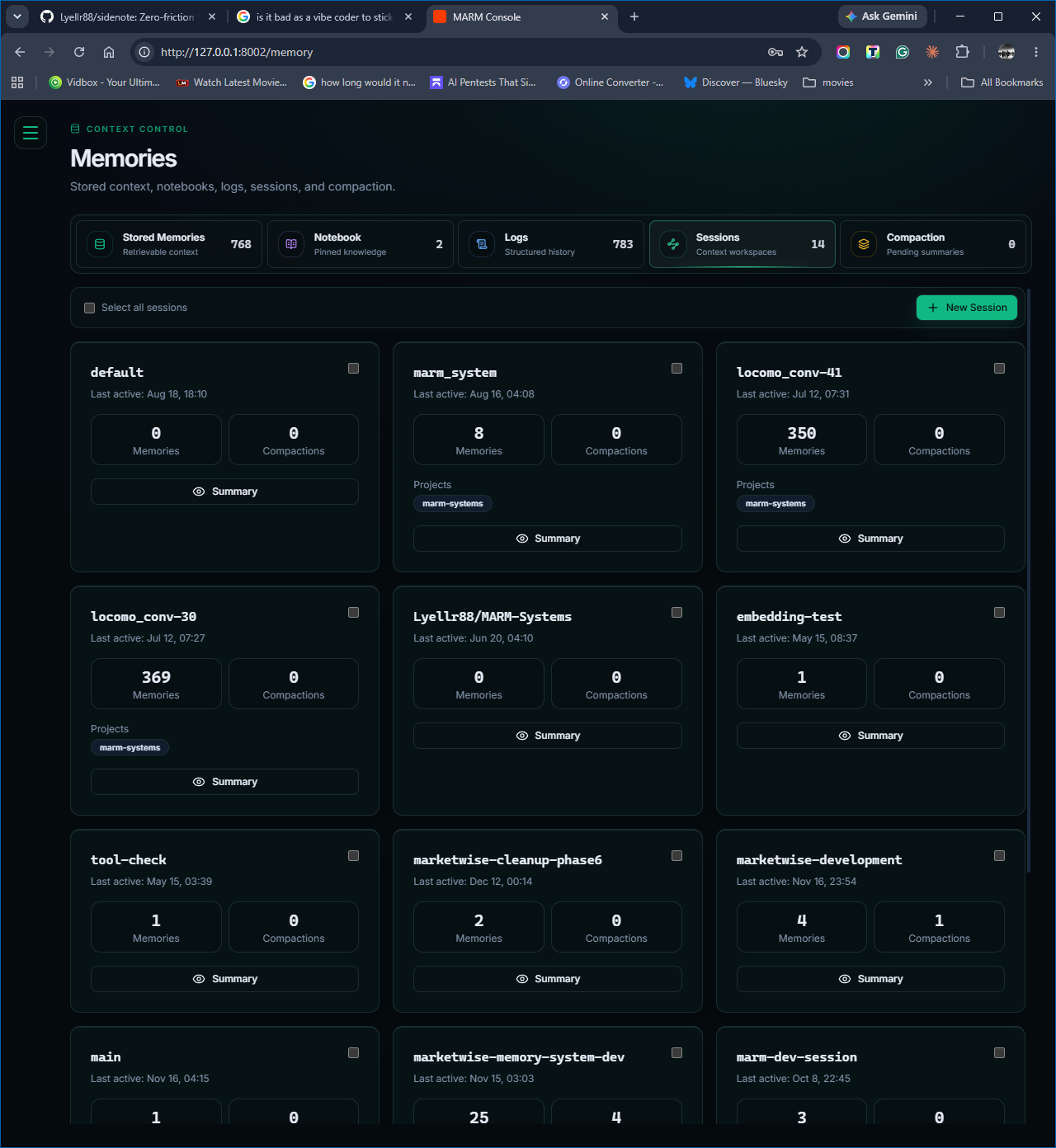View the site information icon
The width and height of the screenshot is (1056, 1148).
[144, 52]
